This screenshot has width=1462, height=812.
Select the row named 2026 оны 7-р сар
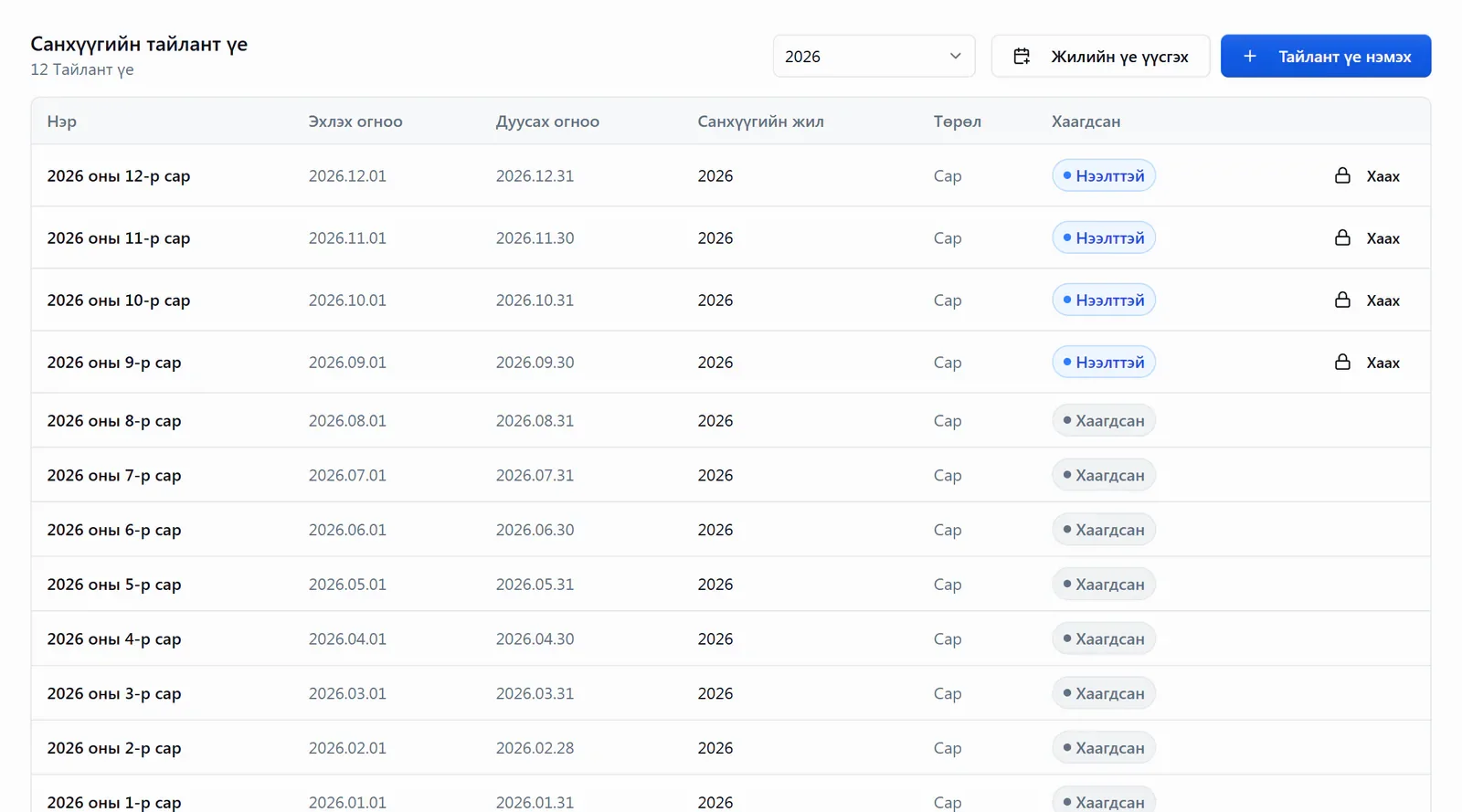click(731, 475)
